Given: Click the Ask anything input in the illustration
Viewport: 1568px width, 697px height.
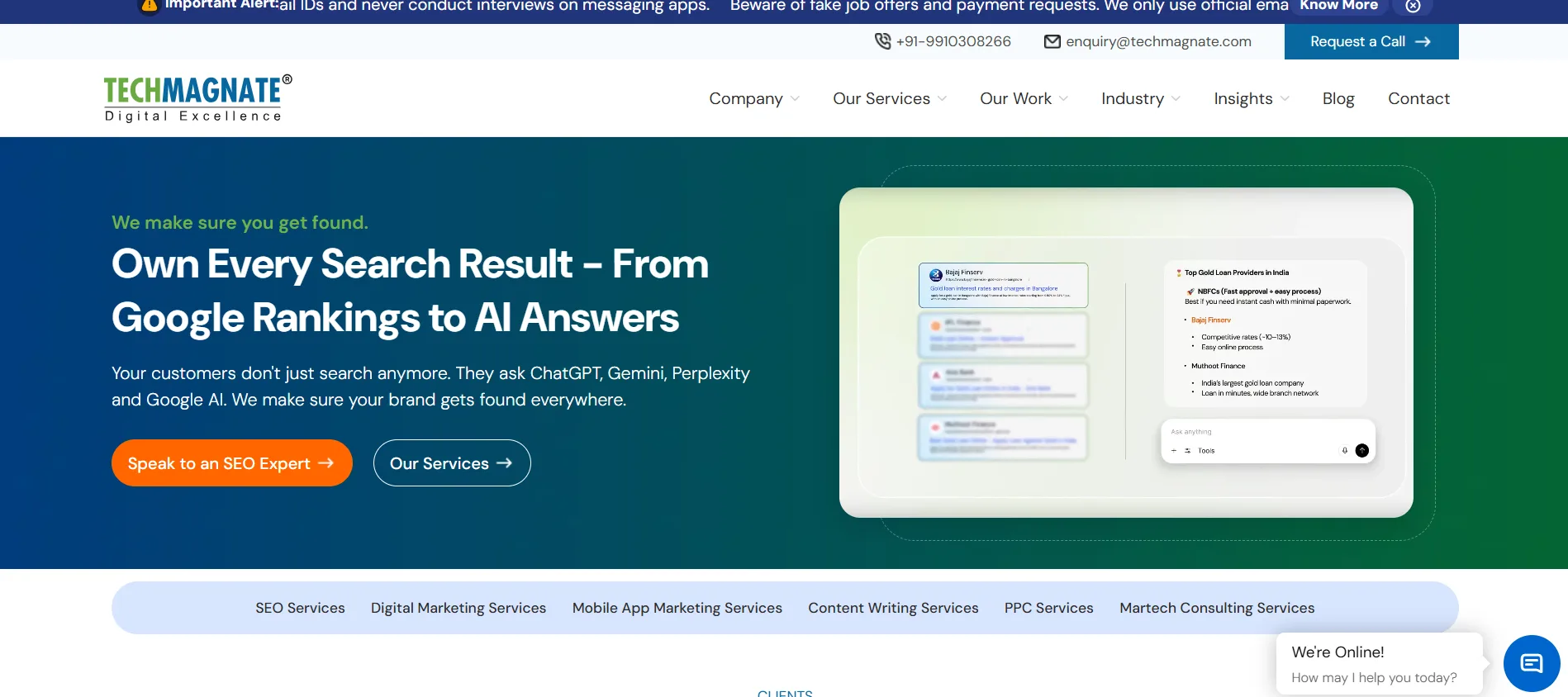Looking at the screenshot, I should 1268,441.
